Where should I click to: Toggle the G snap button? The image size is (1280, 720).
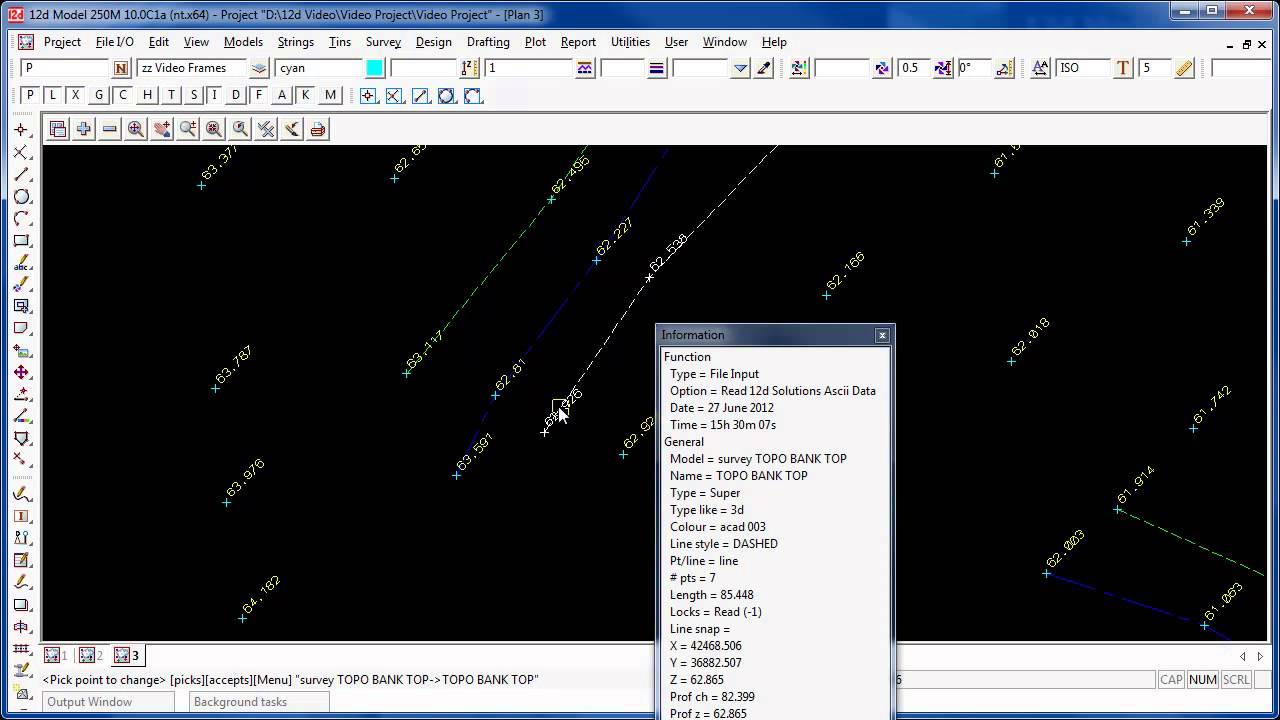(99, 95)
